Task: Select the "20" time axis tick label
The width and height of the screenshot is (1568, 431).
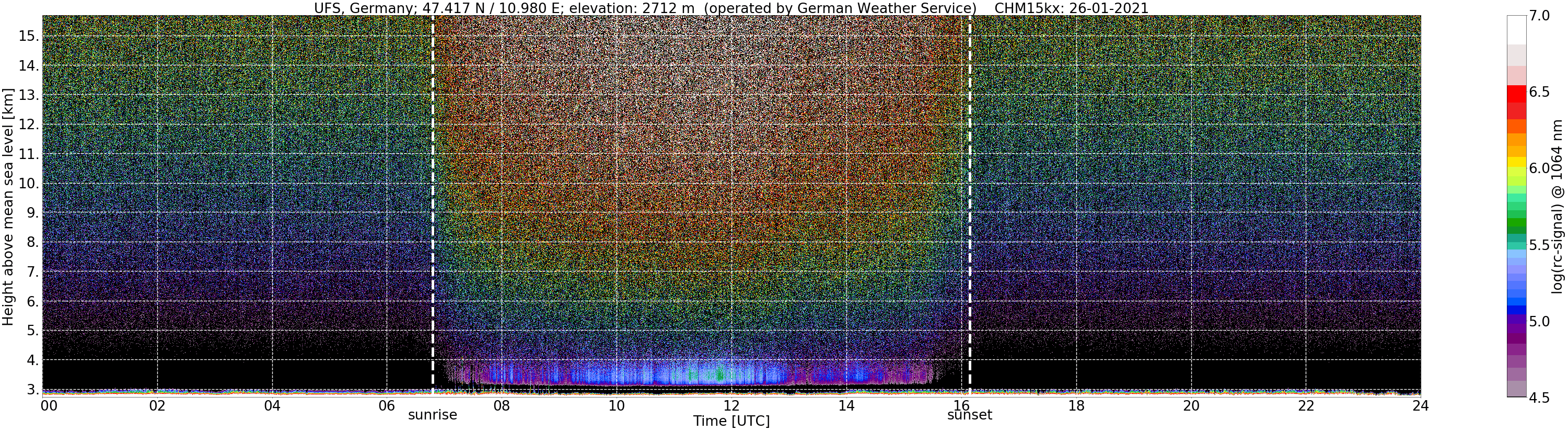Action: coord(1191,405)
